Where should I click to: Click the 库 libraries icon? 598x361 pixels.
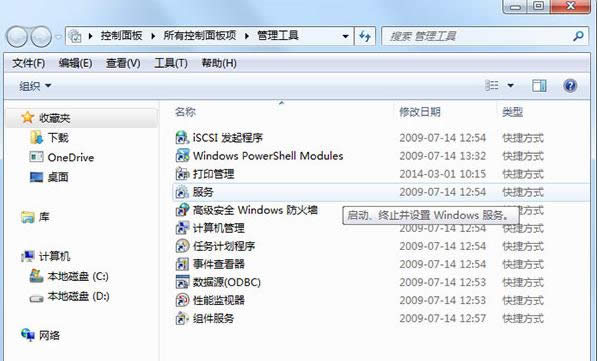[27, 217]
